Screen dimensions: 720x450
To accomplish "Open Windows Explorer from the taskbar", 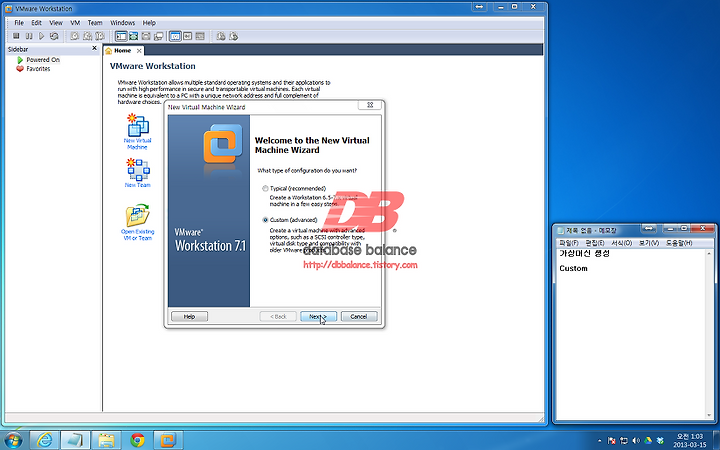I will coord(106,440).
